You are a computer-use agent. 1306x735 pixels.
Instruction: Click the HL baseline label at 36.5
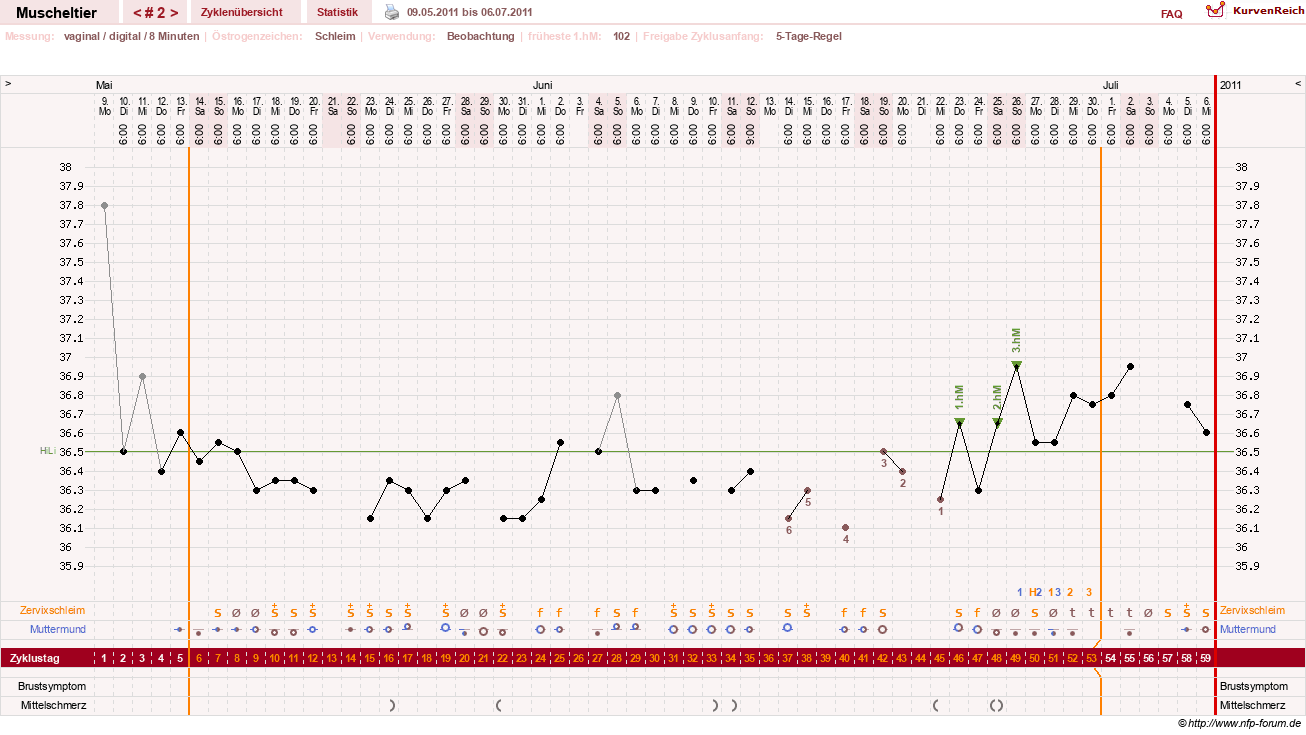coord(46,451)
